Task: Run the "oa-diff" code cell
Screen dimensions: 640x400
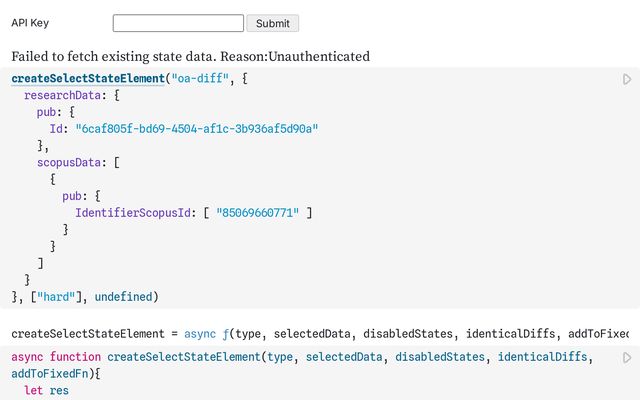Action: pos(627,79)
